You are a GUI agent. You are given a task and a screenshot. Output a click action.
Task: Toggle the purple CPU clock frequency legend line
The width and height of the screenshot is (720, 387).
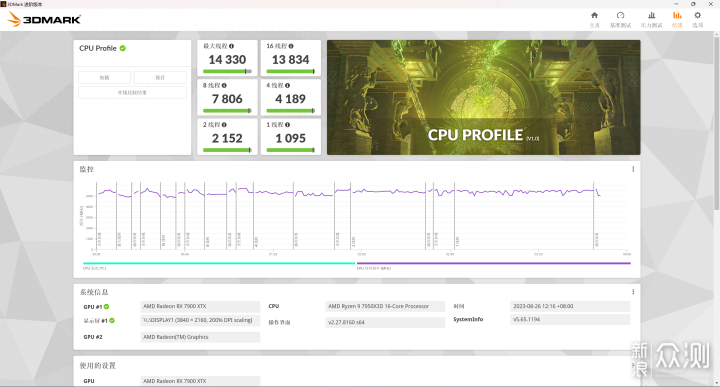pyautogui.click(x=494, y=264)
